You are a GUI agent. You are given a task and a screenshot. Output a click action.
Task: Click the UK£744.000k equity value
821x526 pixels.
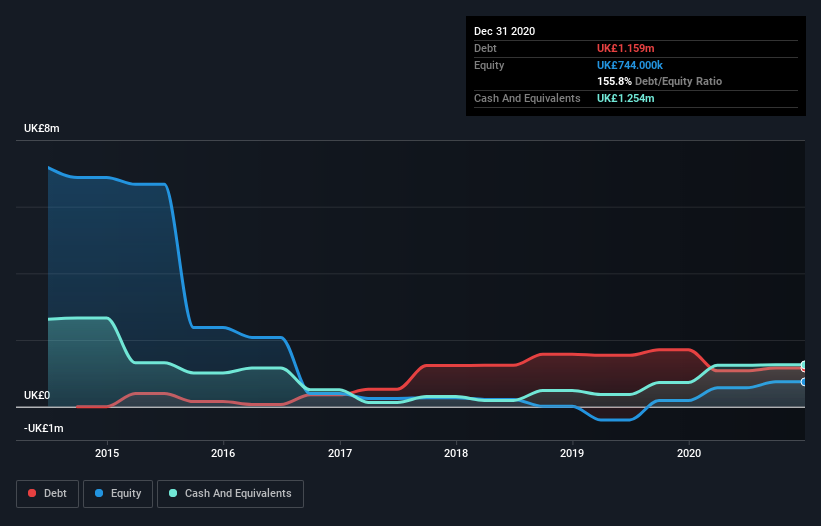coord(630,65)
